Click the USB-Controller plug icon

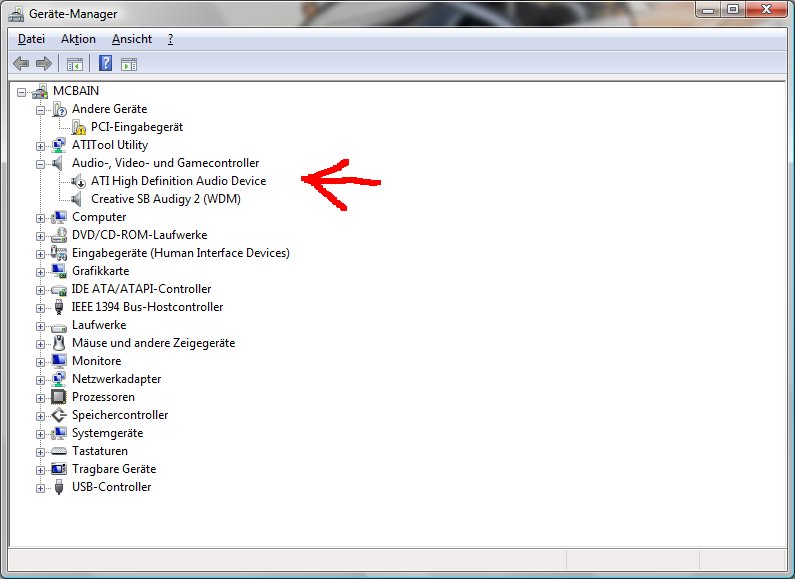pos(59,487)
